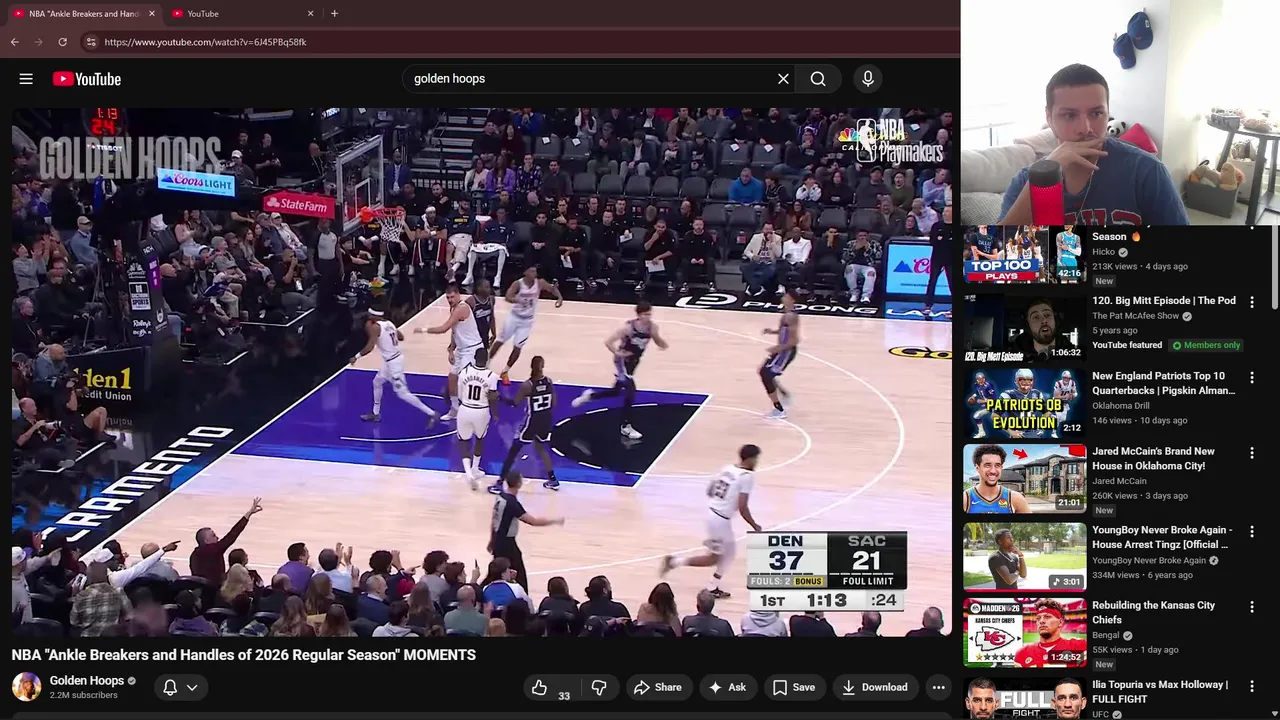Open the YouTube hamburger guide menu

[26, 79]
